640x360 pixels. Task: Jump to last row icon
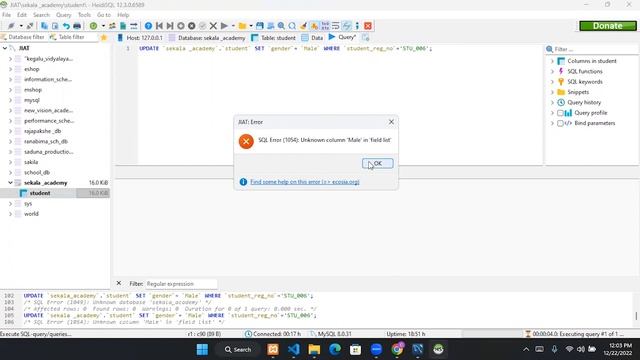[x=170, y=26]
